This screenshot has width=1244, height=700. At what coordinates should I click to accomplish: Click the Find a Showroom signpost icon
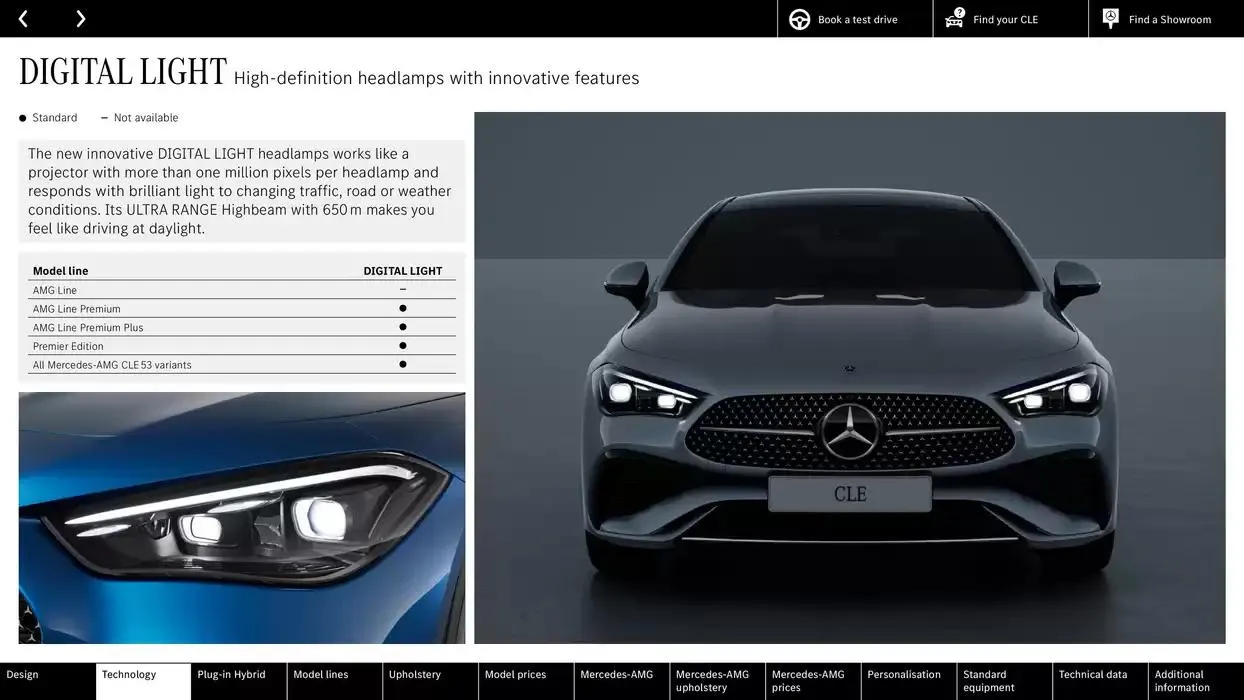1109,18
